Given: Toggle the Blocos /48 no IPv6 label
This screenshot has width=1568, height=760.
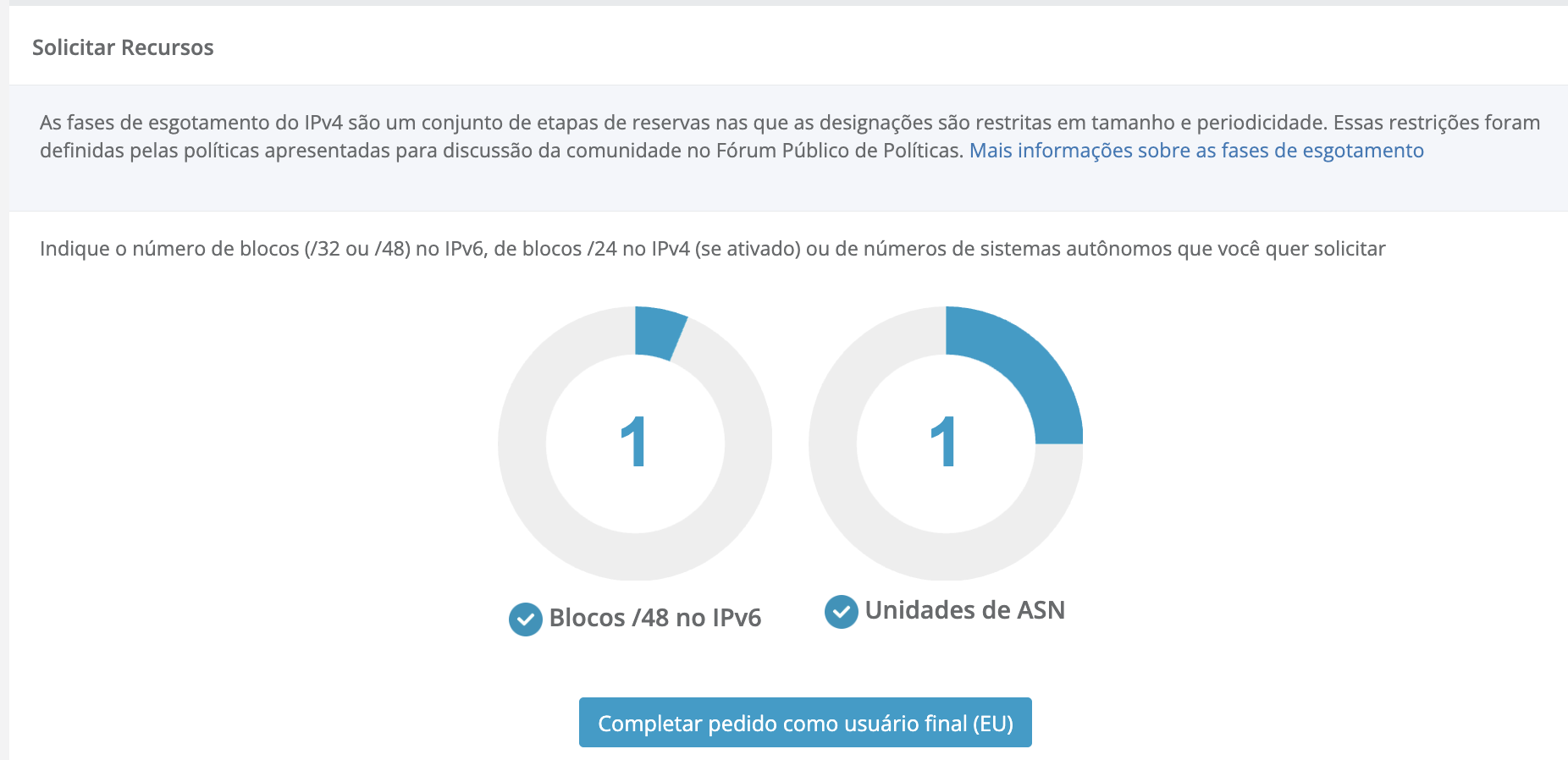Looking at the screenshot, I should (x=654, y=619).
